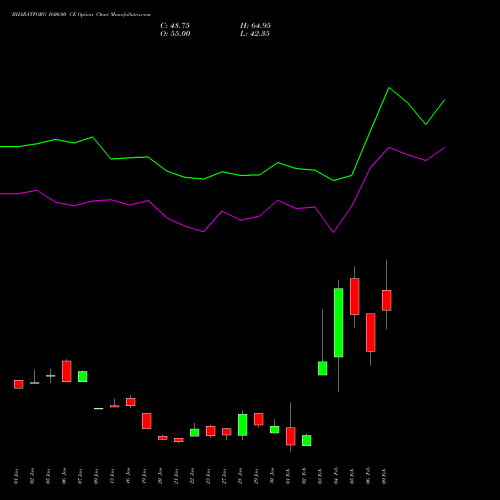Click the red candle for 05 Feb
Image resolution: width=500 pixels, height=500 pixels.
pos(355,296)
